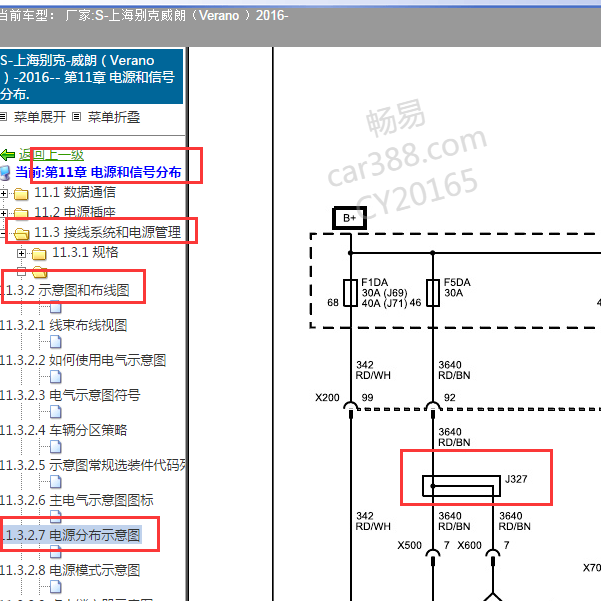Click the blue chapter title banner
Image resolution: width=601 pixels, height=601 pixels.
(91, 77)
